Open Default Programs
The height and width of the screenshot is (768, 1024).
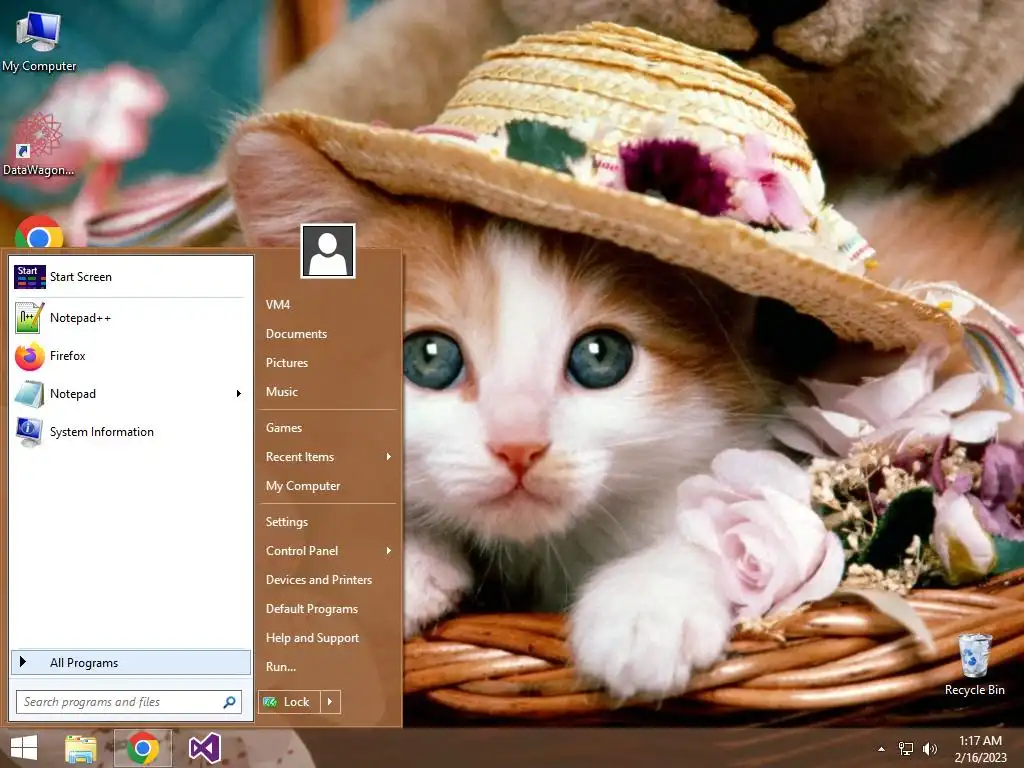tap(312, 609)
